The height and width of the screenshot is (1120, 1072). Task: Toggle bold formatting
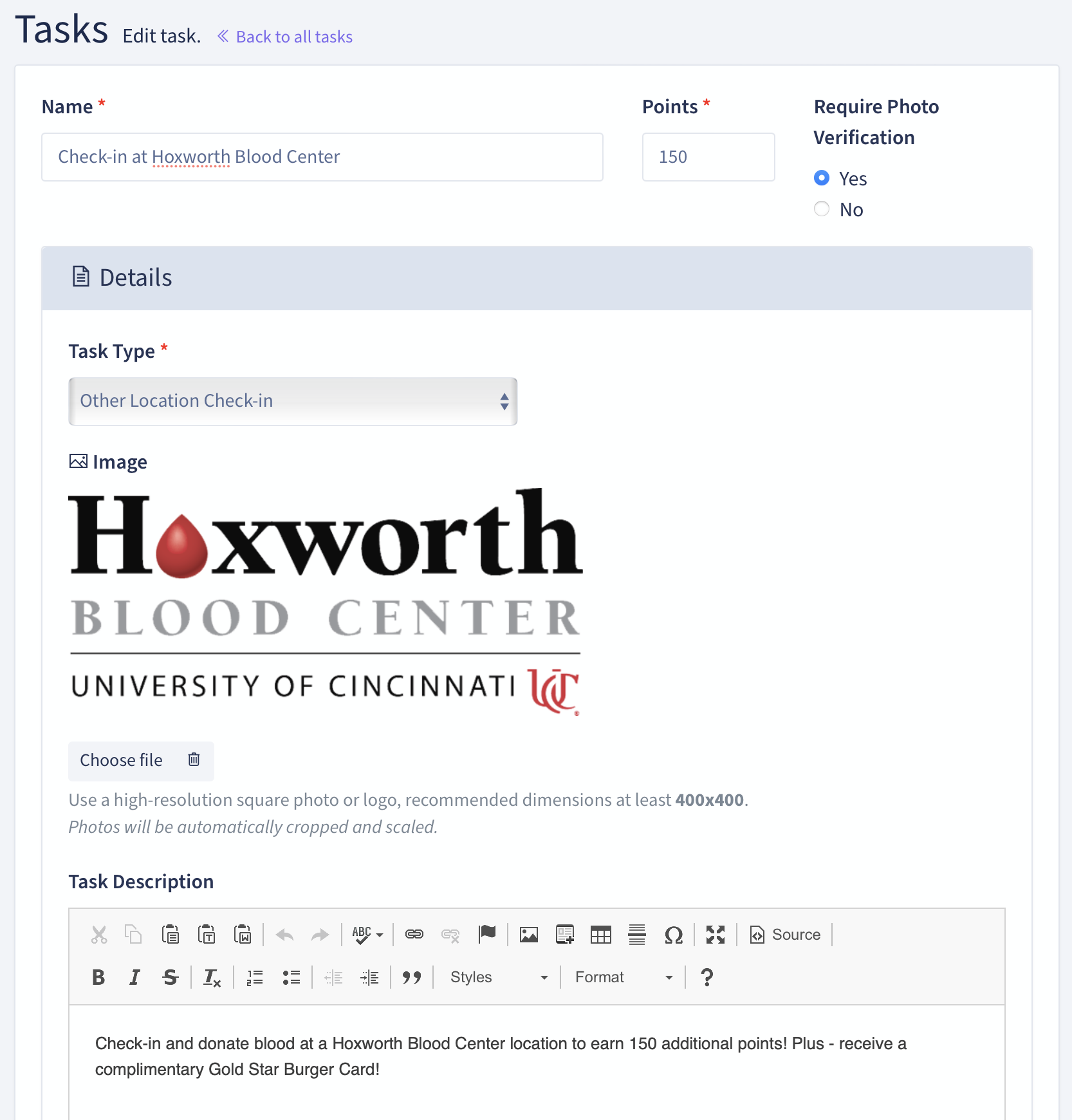pos(98,977)
